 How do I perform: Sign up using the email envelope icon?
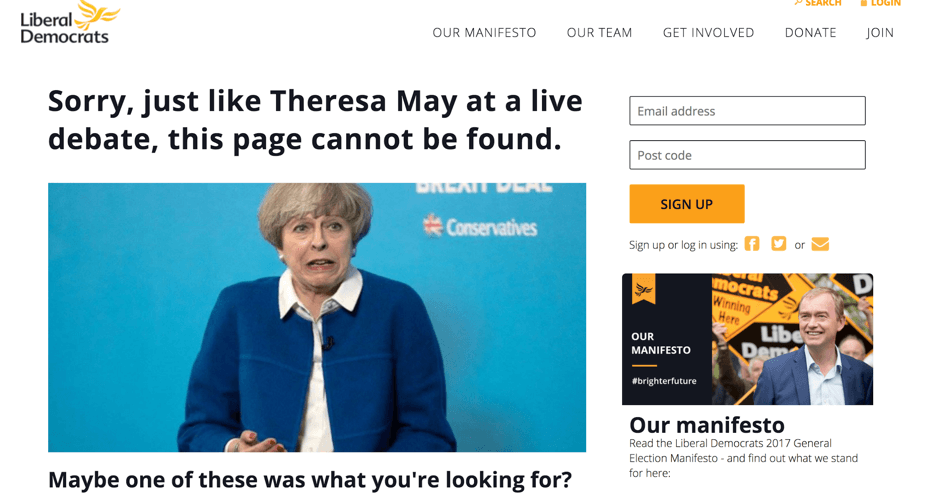coord(820,244)
